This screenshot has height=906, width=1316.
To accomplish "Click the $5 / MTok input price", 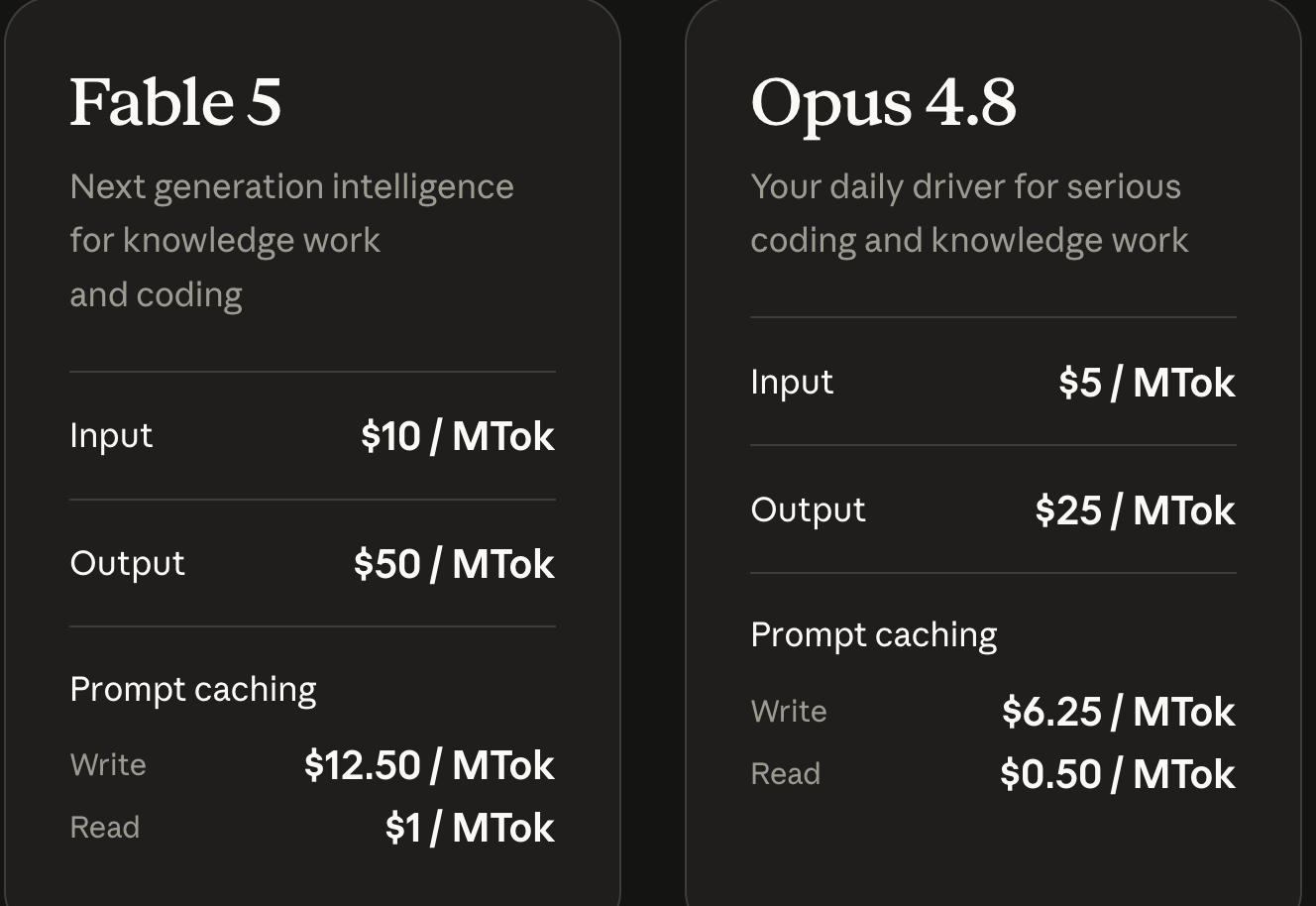I will pos(1147,383).
